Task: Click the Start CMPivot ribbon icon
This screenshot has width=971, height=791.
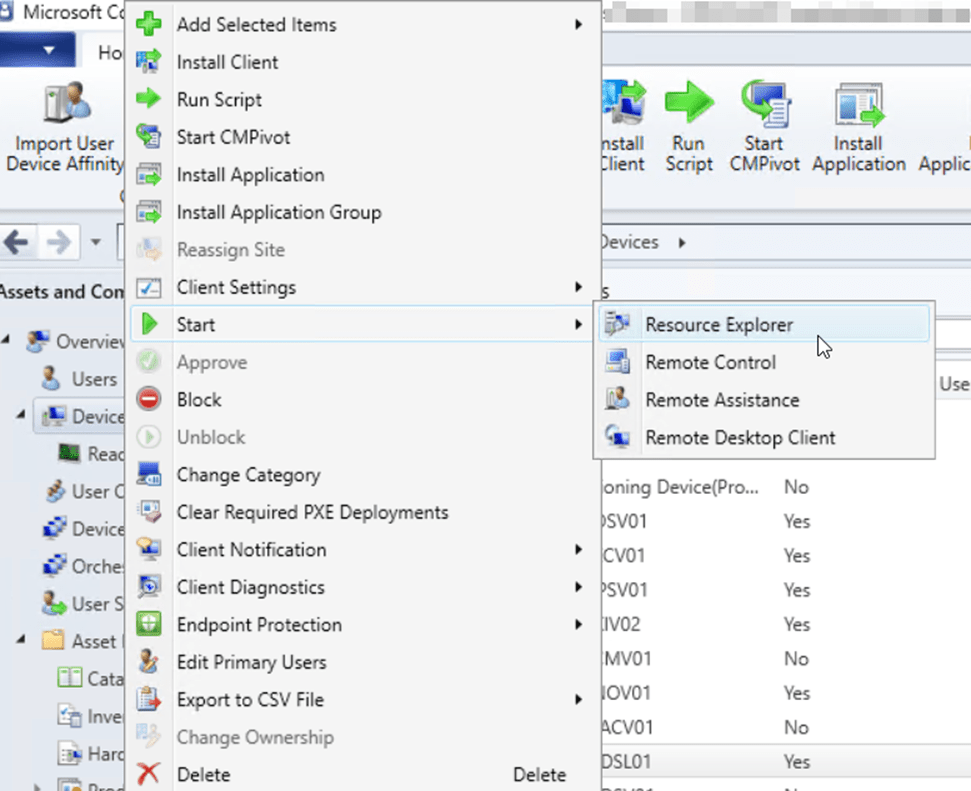Action: [x=765, y=105]
